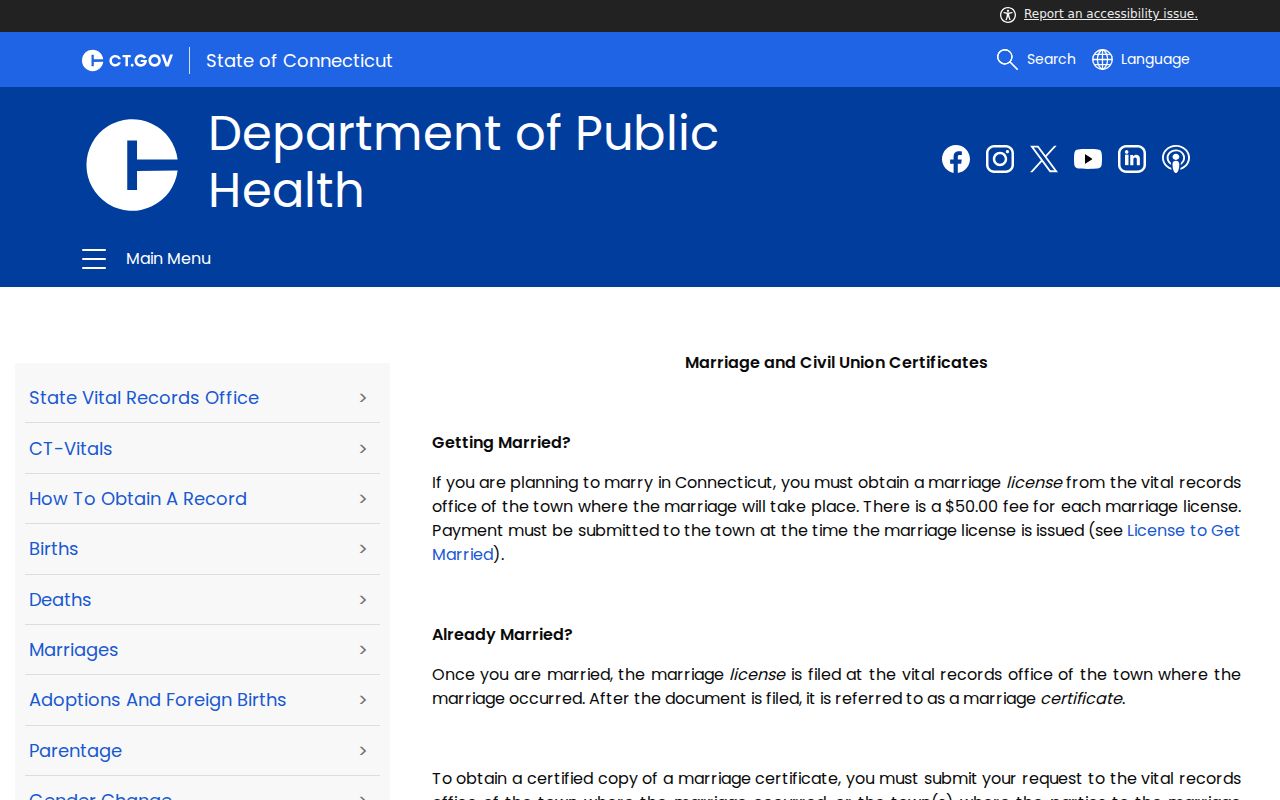Expand the How To Obtain A Record chevron
The image size is (1280, 800).
[x=363, y=499]
